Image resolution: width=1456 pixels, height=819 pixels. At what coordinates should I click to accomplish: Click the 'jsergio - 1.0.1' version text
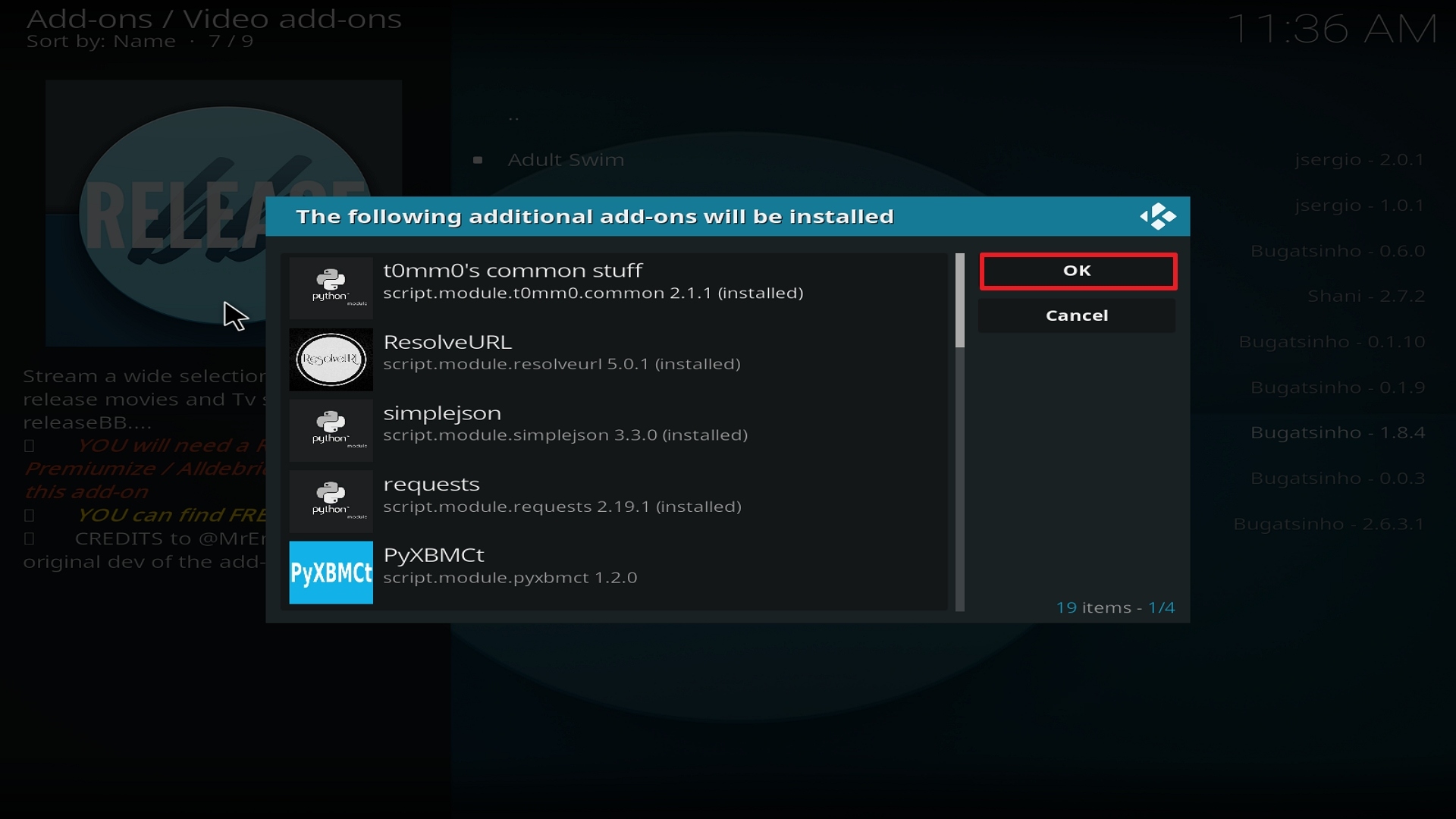(1360, 206)
